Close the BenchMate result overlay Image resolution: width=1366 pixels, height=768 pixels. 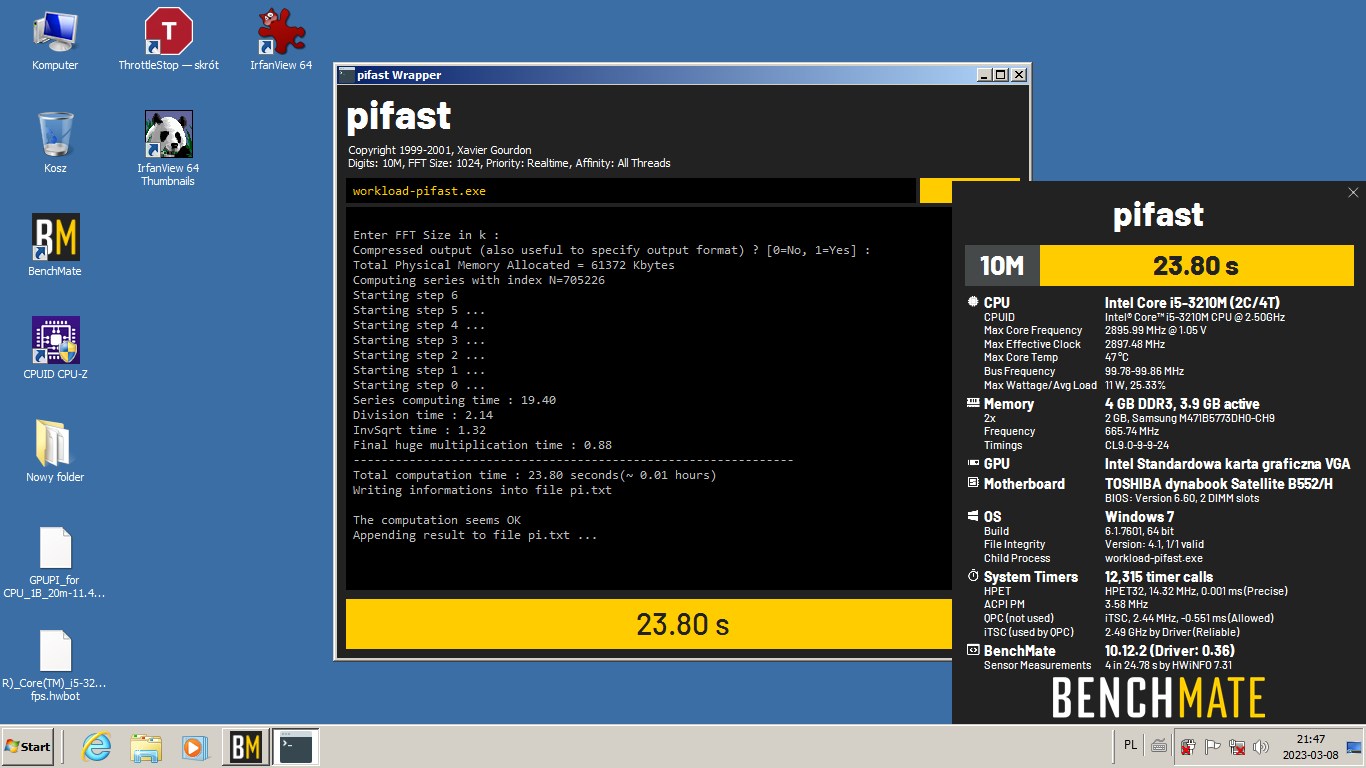coord(1353,193)
